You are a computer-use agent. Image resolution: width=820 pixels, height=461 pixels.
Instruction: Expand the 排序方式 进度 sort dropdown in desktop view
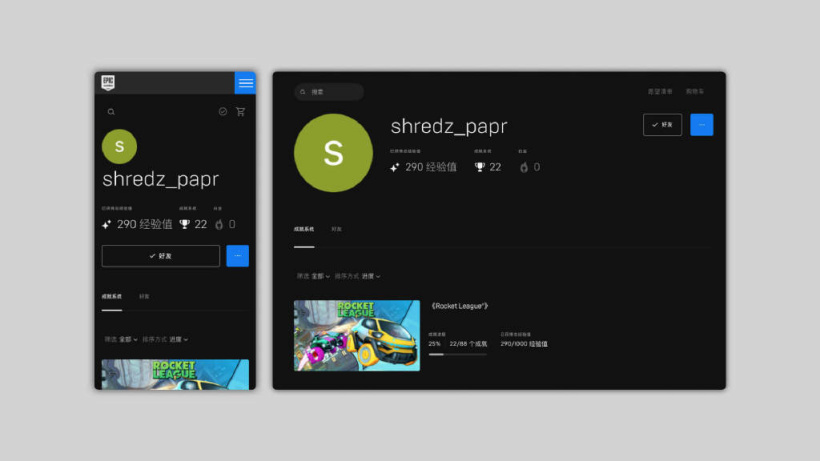pos(358,276)
